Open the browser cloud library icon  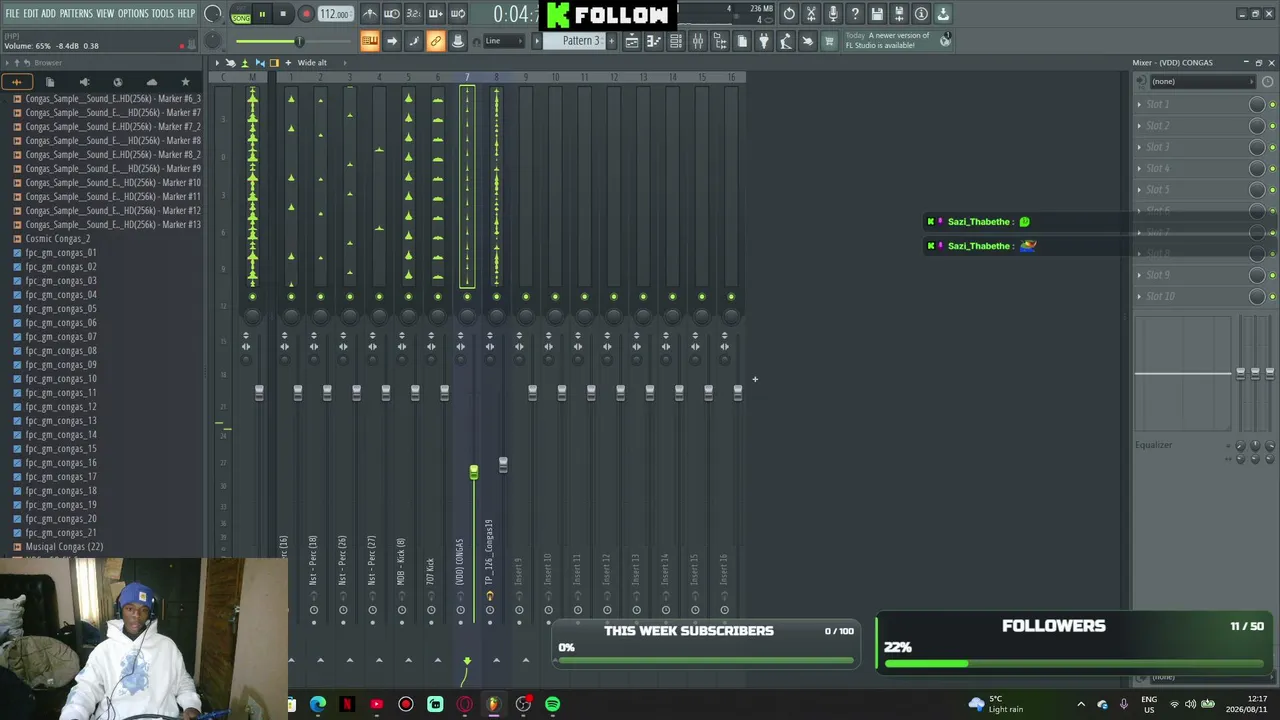[152, 82]
